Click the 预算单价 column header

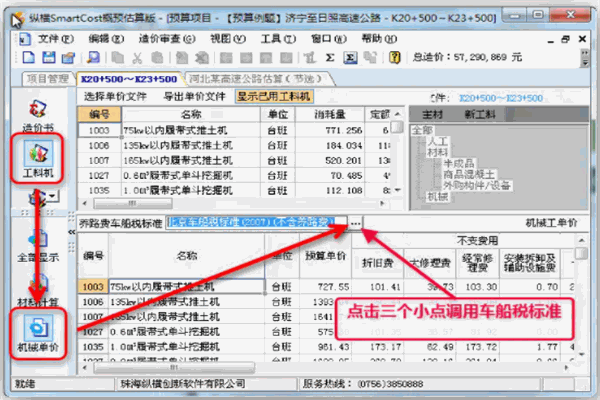[326, 256]
